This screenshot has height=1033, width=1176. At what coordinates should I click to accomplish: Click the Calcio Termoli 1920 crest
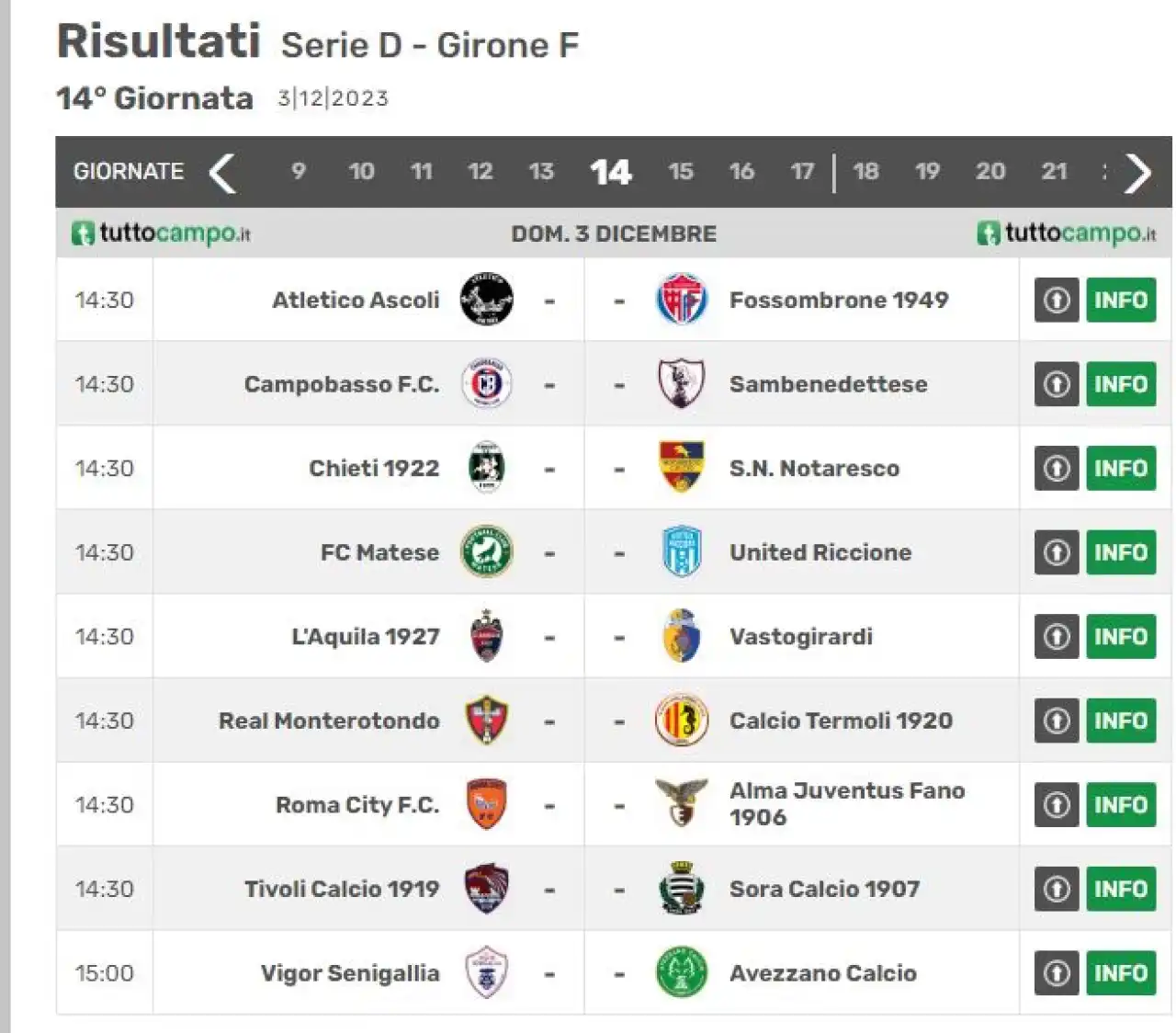point(681,721)
